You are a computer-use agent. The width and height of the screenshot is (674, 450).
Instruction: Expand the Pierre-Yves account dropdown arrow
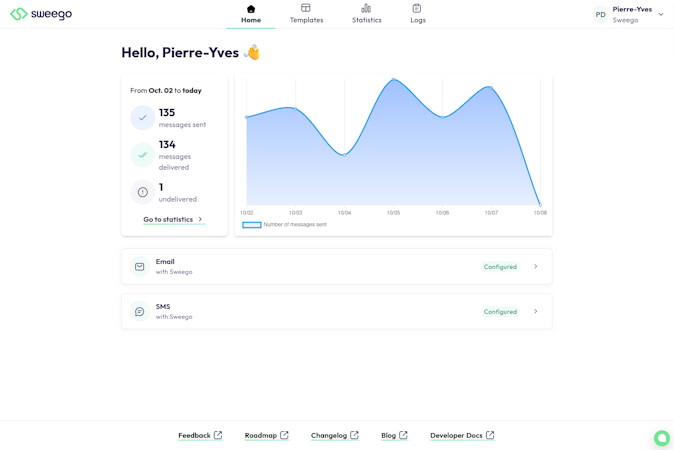661,14
